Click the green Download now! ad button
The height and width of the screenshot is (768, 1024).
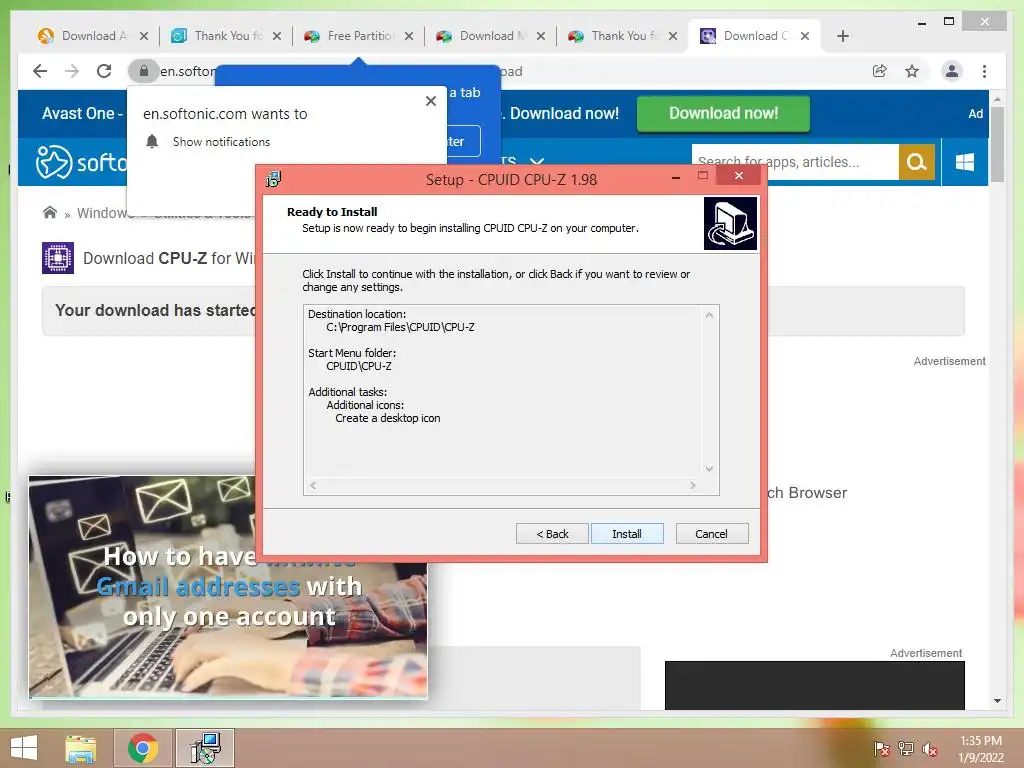click(723, 114)
